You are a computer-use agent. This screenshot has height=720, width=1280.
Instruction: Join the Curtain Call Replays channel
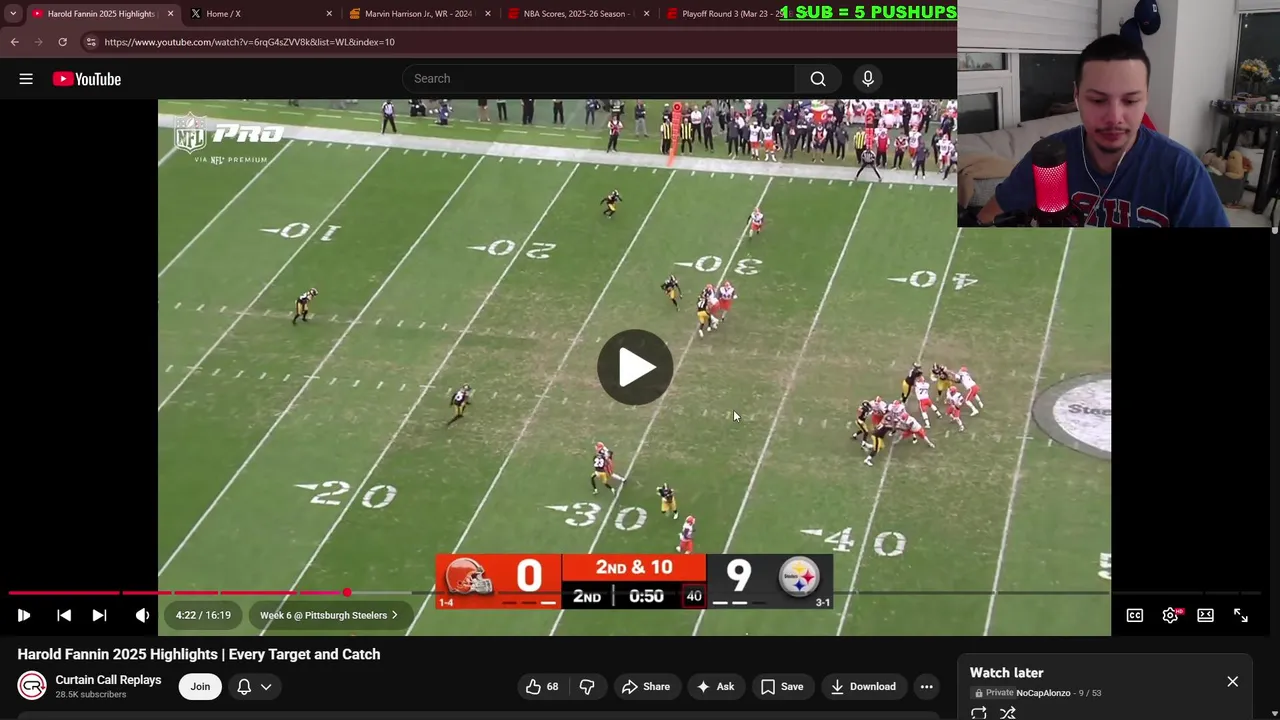click(x=200, y=686)
